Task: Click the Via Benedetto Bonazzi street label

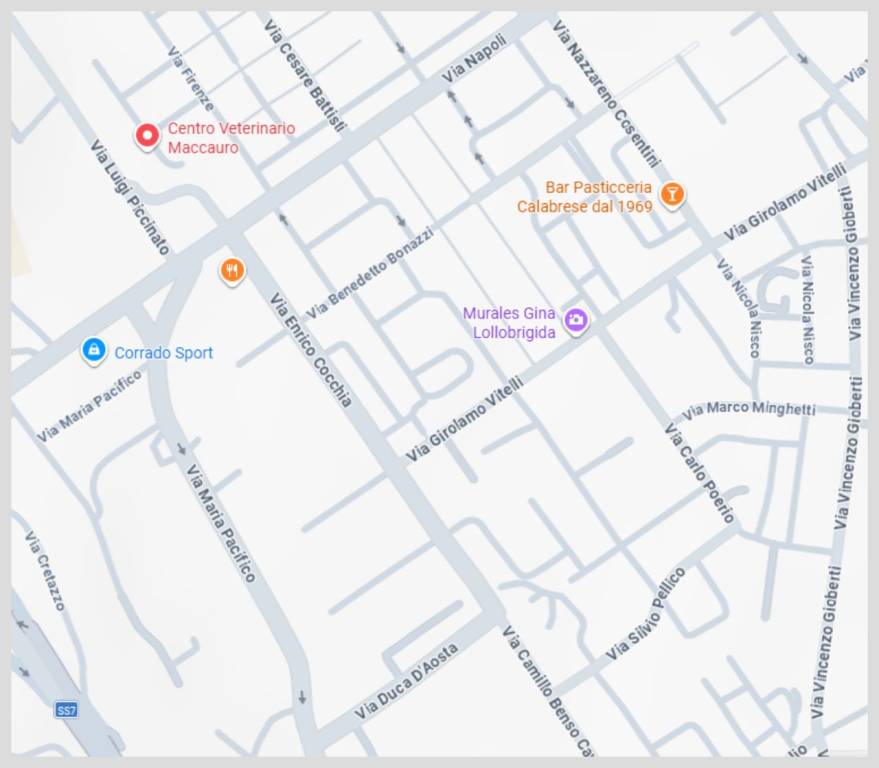Action: pos(370,272)
